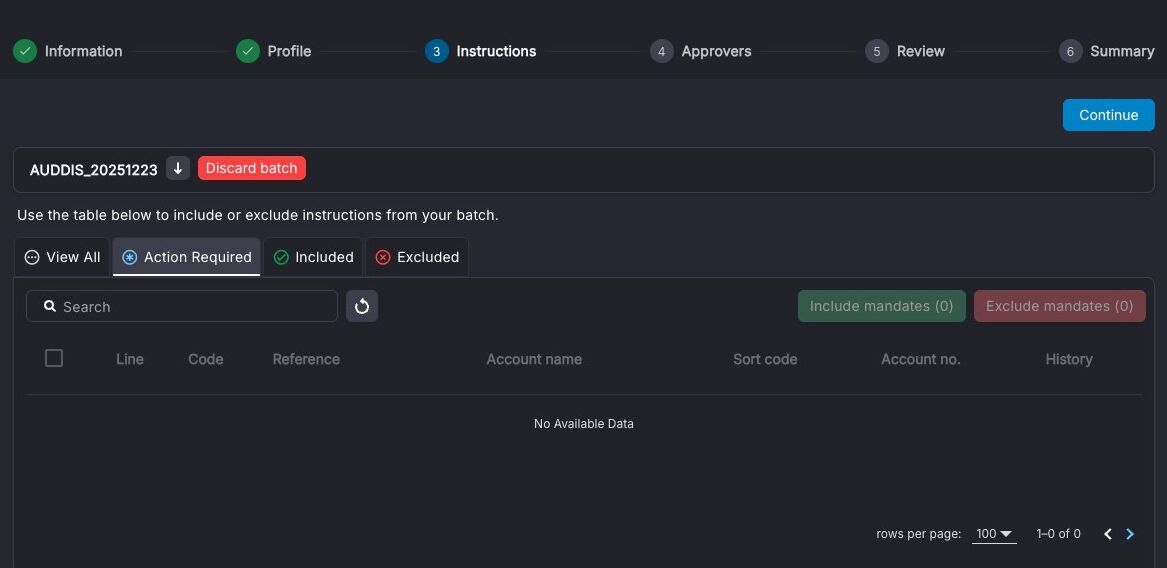Click the No Available Data message
1167x568 pixels.
pos(584,424)
